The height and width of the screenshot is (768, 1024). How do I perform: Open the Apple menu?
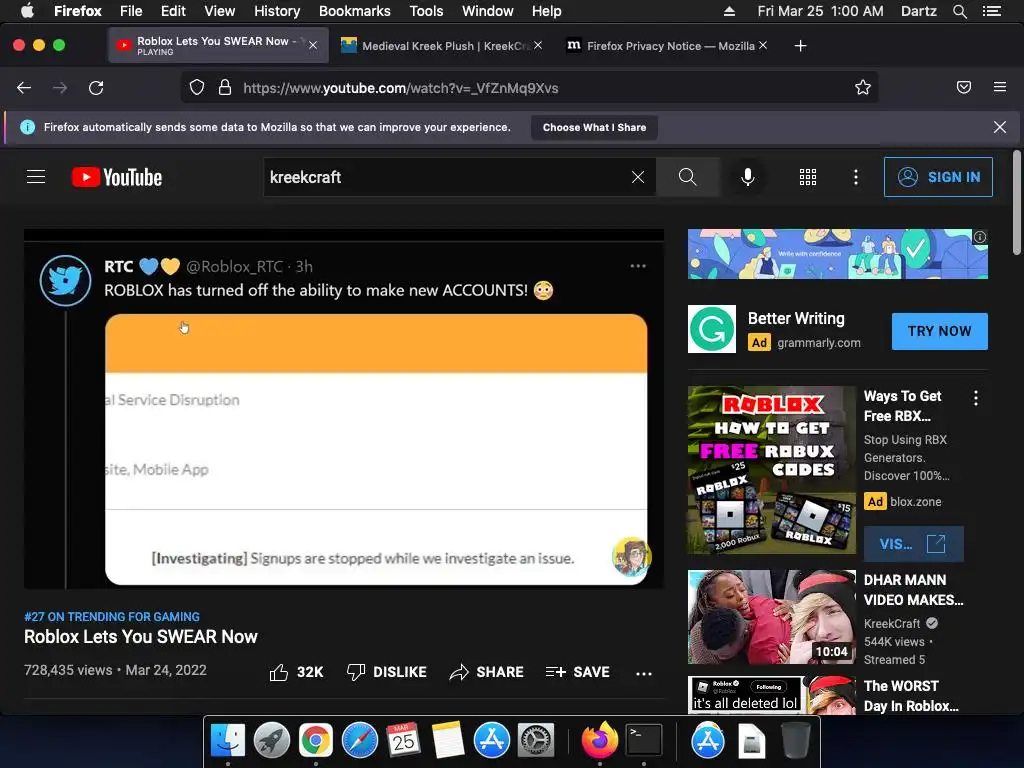[27, 10]
